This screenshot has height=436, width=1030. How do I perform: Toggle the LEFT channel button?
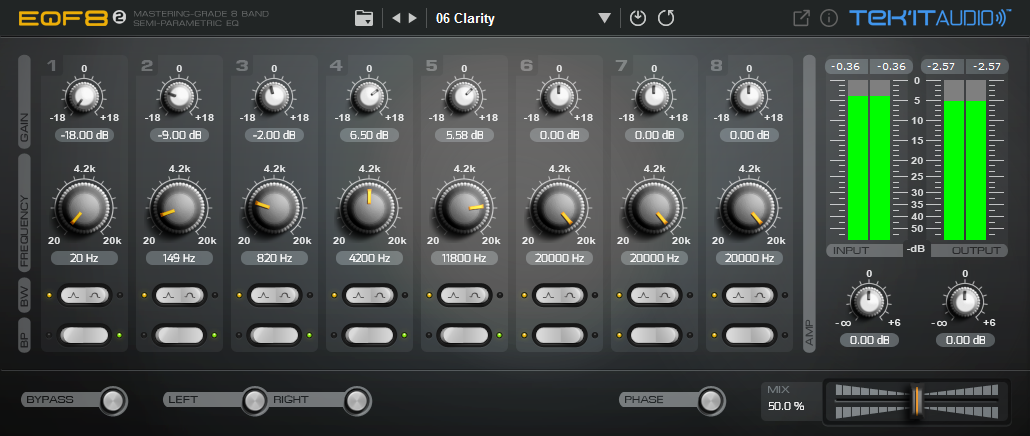click(x=253, y=401)
